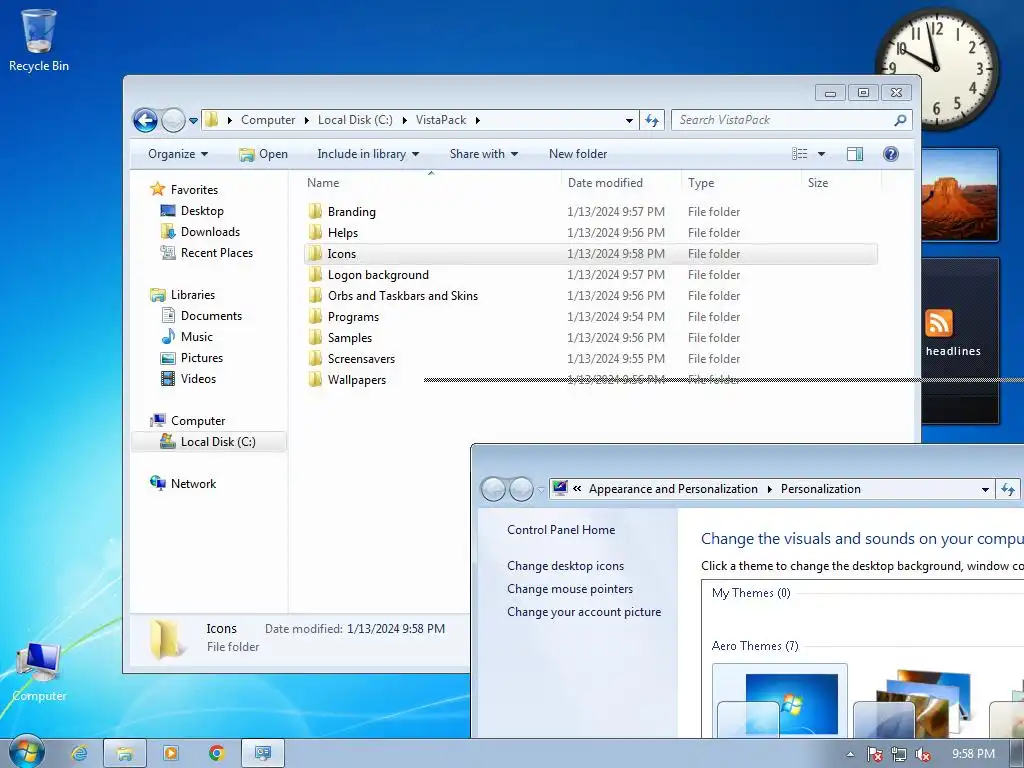Select the Icons folder row
The width and height of the screenshot is (1024, 768).
[x=590, y=253]
